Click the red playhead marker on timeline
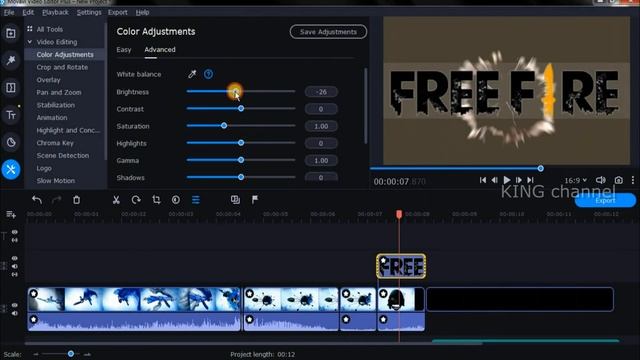 tap(399, 214)
